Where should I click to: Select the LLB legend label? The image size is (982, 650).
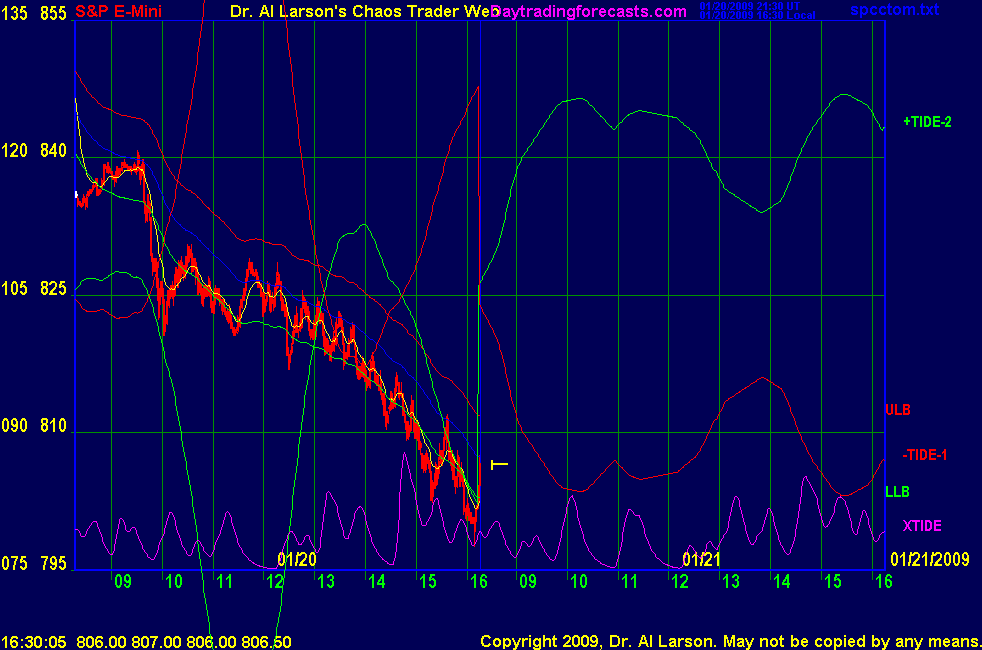pos(897,492)
